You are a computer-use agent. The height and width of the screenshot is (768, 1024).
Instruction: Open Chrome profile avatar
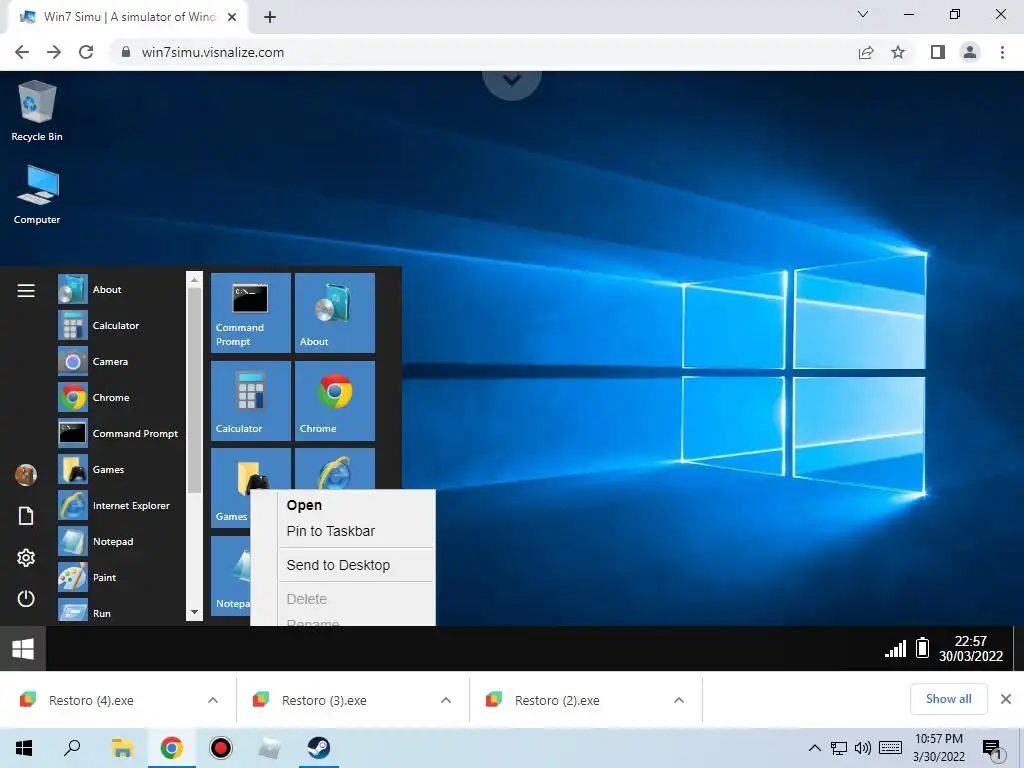tap(970, 52)
